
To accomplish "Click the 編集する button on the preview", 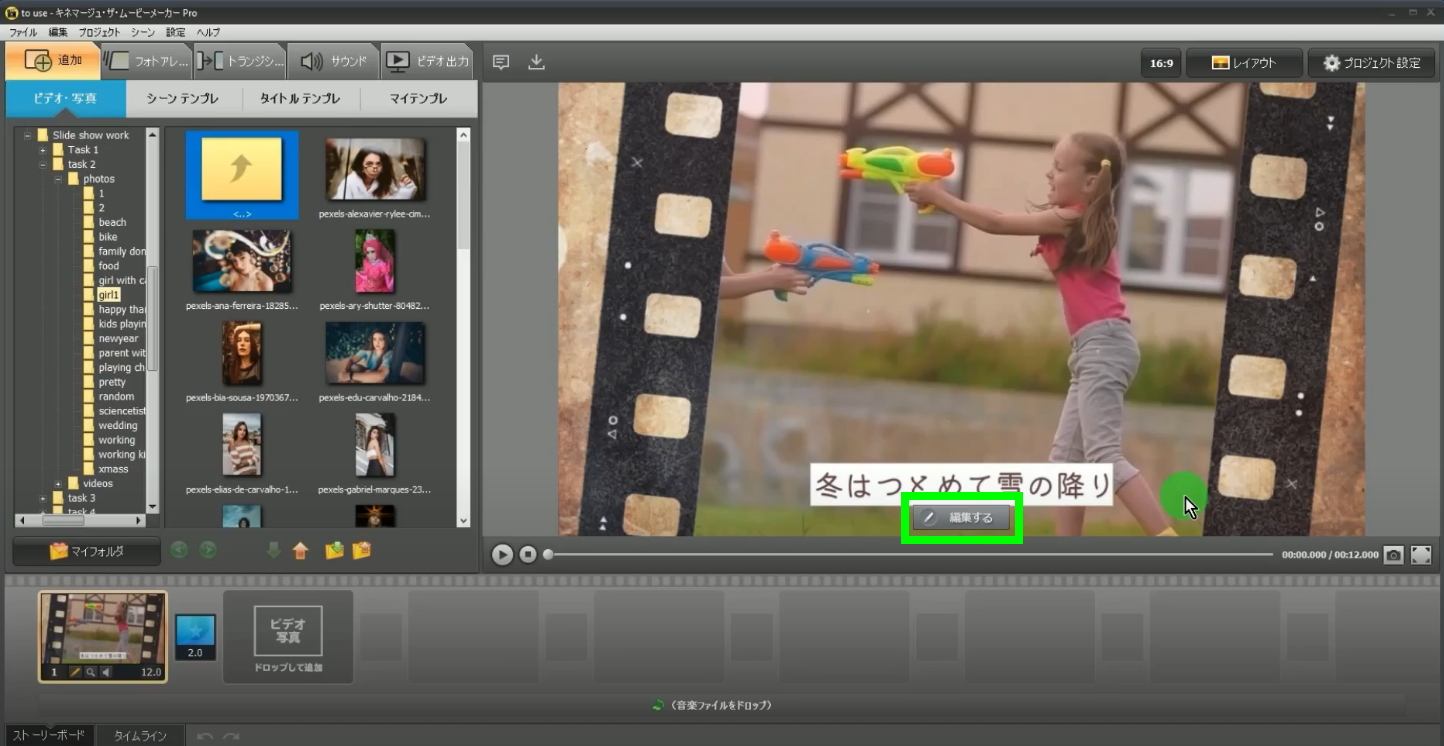I will [962, 518].
